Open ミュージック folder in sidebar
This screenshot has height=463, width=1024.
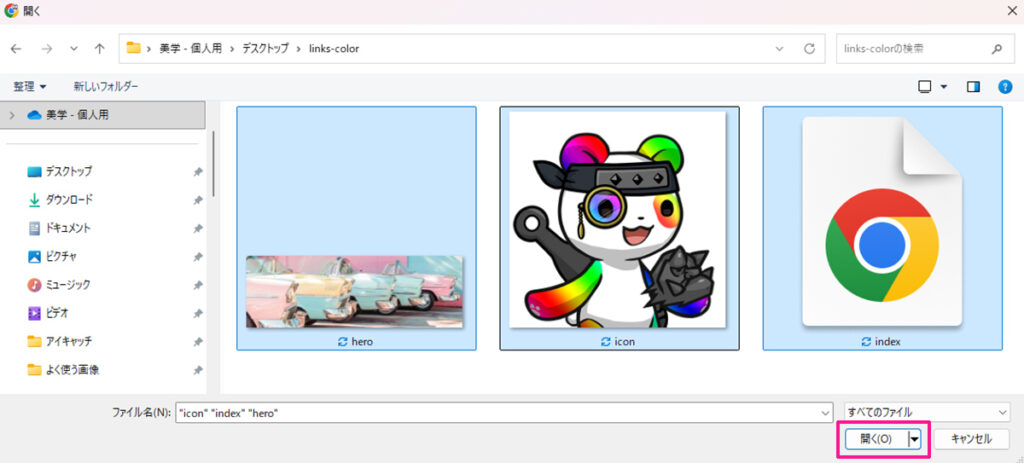pyautogui.click(x=67, y=285)
